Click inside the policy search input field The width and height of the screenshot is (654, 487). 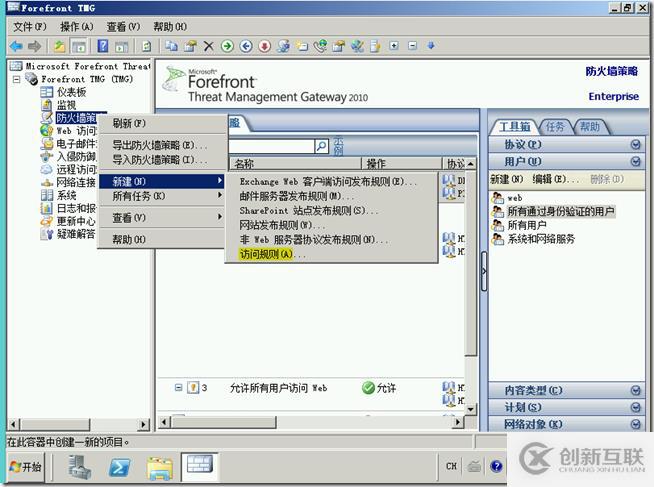coord(271,146)
